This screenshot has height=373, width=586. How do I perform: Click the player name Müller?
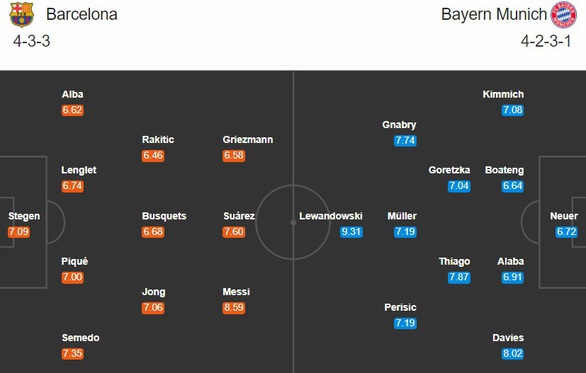(402, 216)
